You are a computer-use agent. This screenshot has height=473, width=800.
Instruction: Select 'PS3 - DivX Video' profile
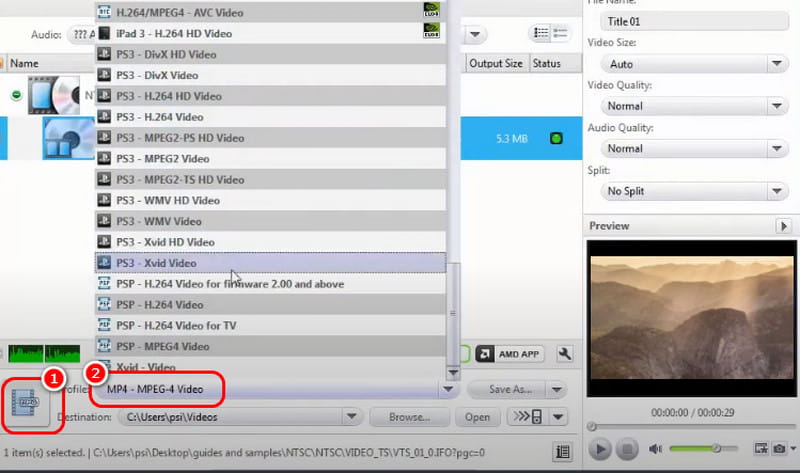[x=270, y=75]
